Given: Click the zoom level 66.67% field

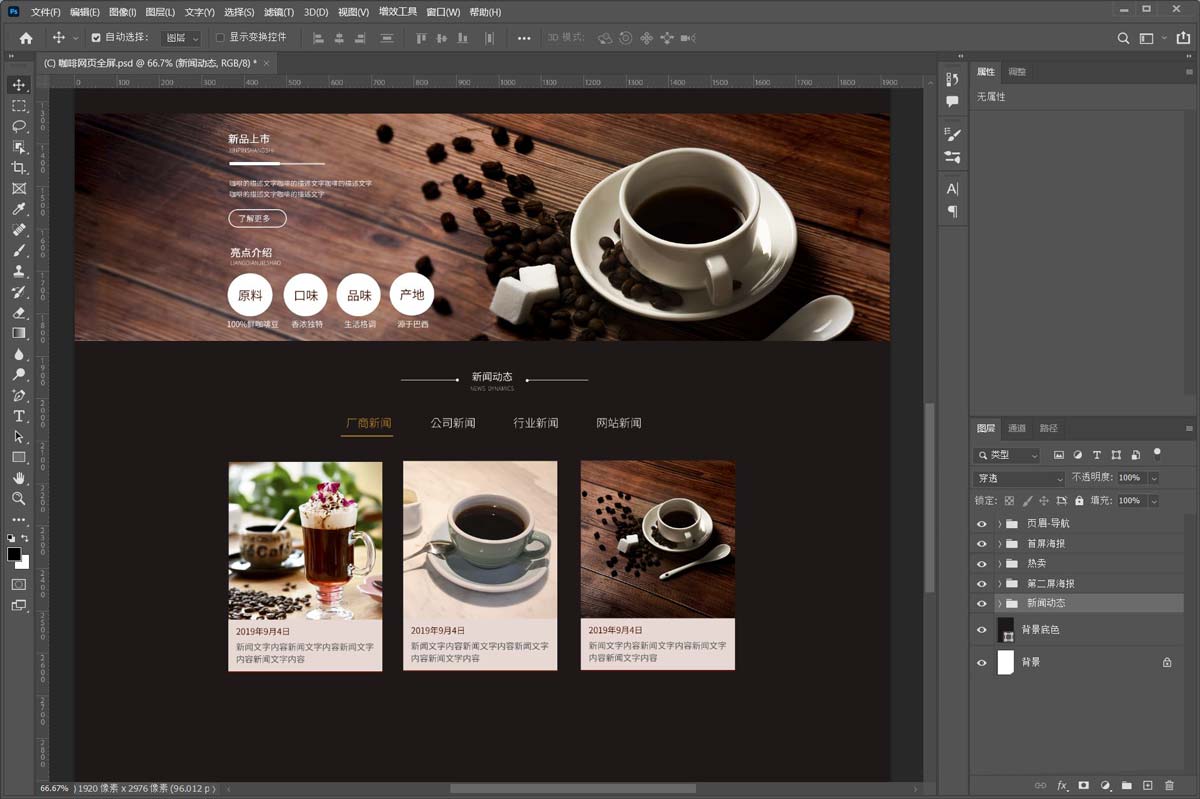Looking at the screenshot, I should [x=54, y=789].
